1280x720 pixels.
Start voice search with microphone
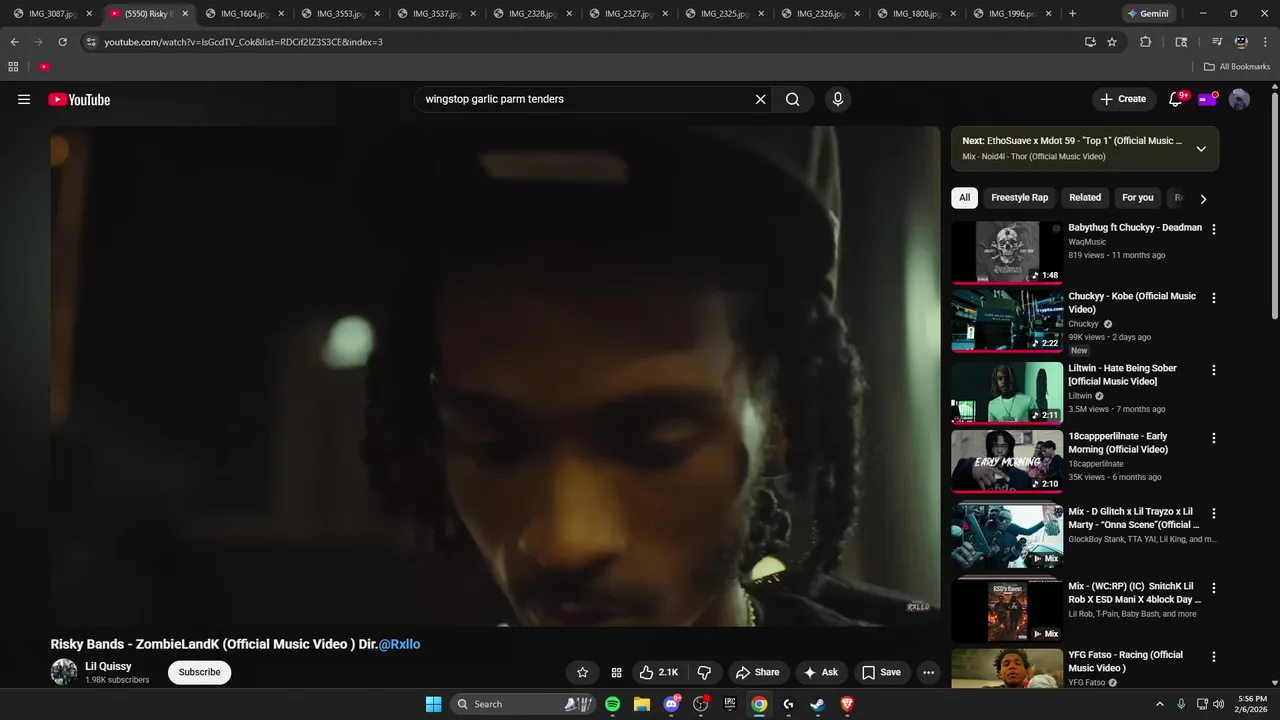tap(838, 99)
